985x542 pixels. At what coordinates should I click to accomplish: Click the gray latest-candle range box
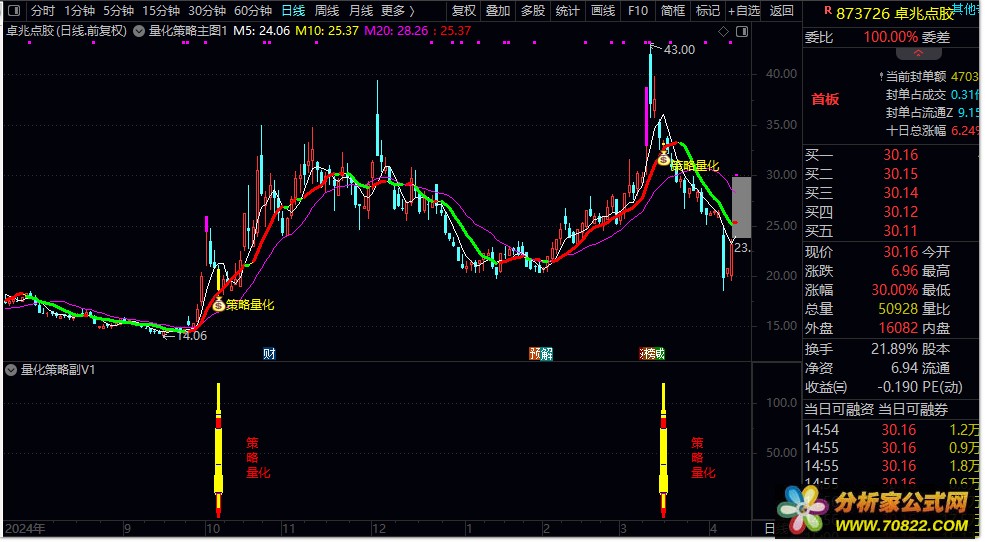point(741,207)
